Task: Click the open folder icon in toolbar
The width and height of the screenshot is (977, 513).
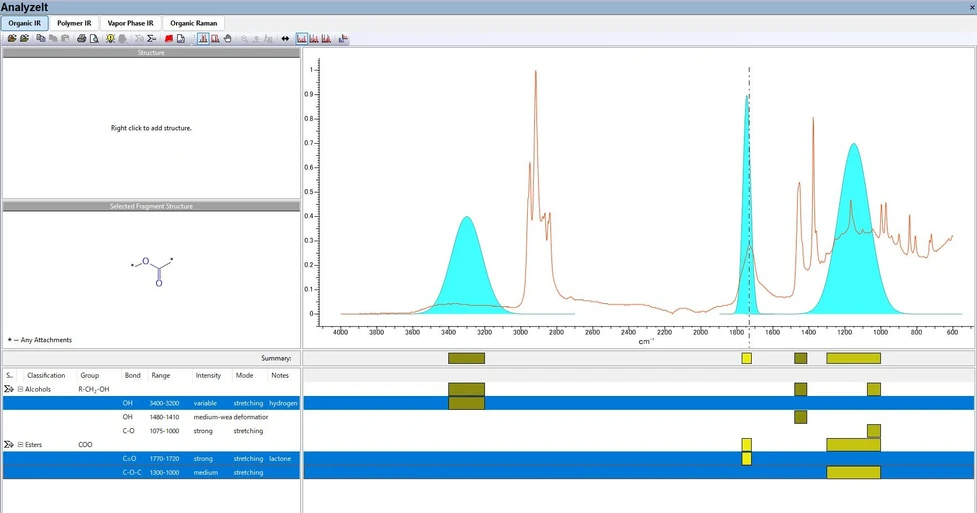Action: 11,39
